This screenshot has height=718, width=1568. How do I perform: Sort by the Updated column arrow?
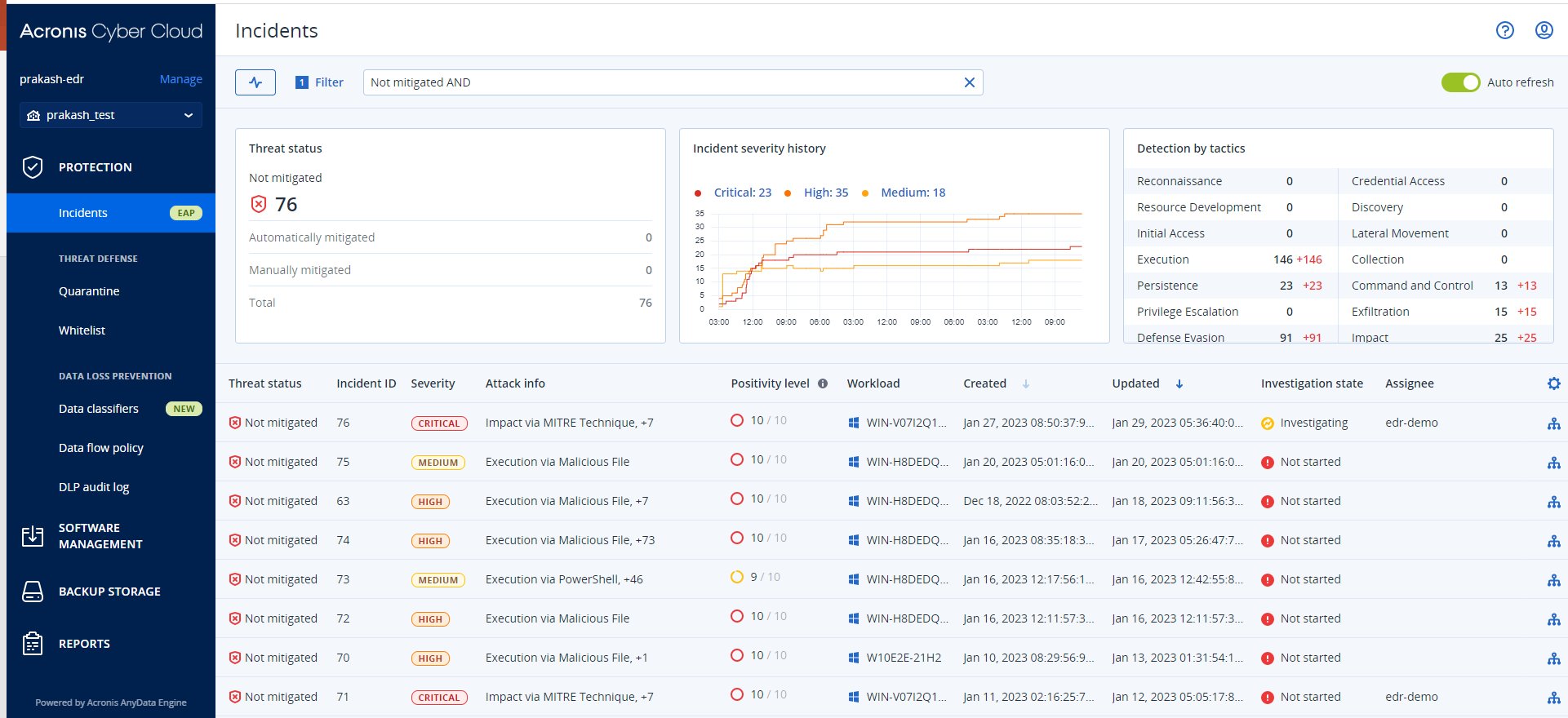[x=1179, y=383]
